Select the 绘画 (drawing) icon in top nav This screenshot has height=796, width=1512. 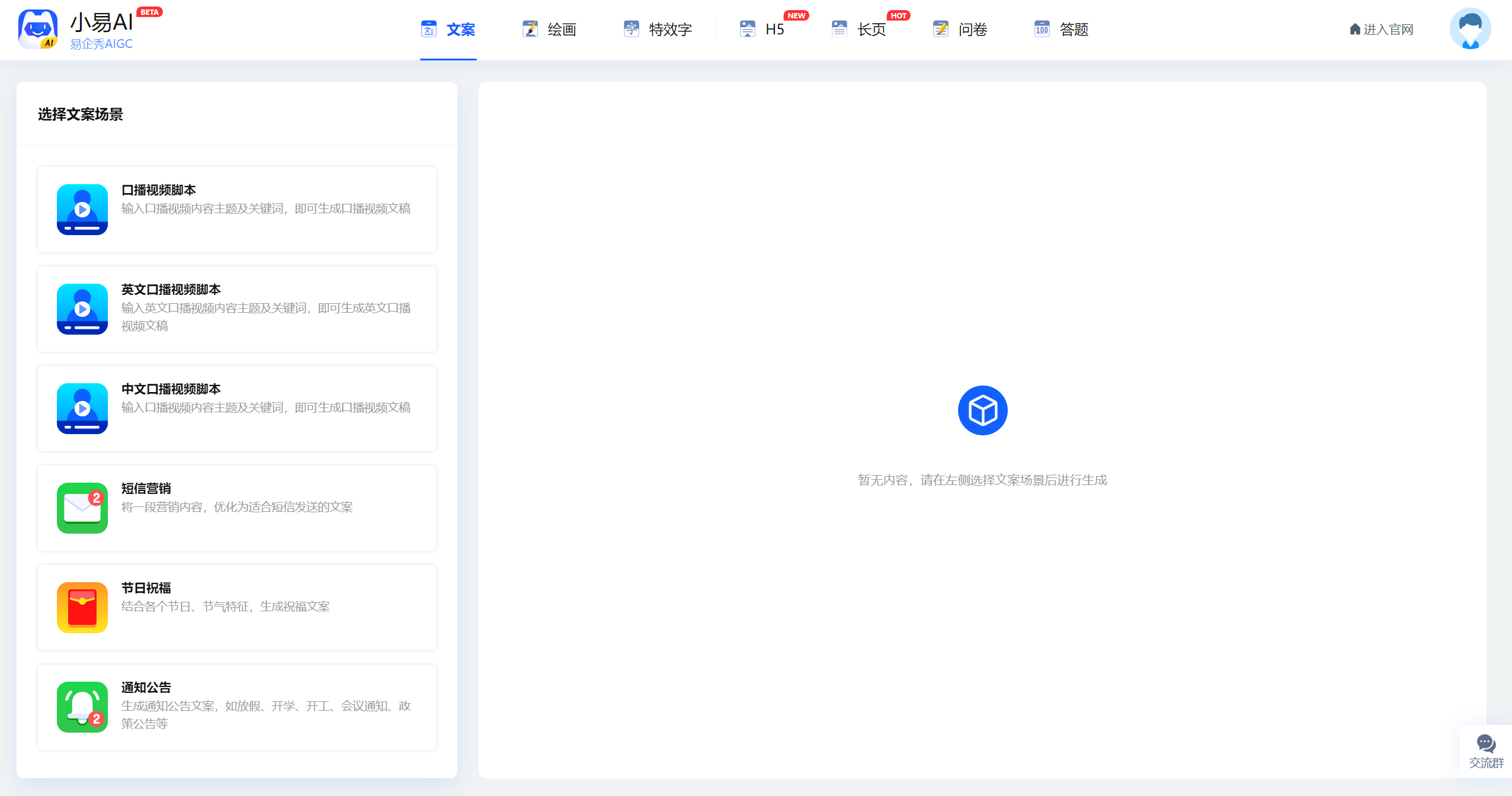(529, 28)
